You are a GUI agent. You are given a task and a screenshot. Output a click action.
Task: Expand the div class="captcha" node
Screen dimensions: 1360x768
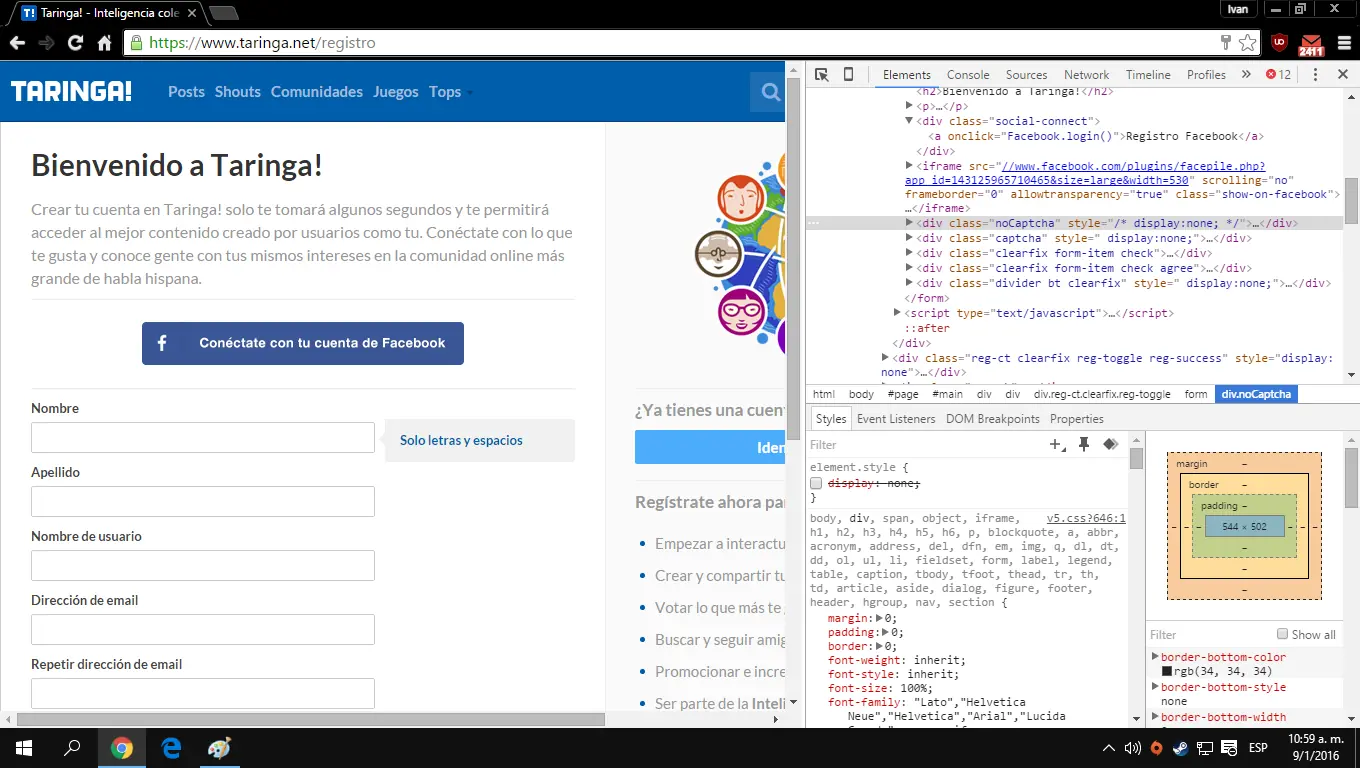pos(909,238)
